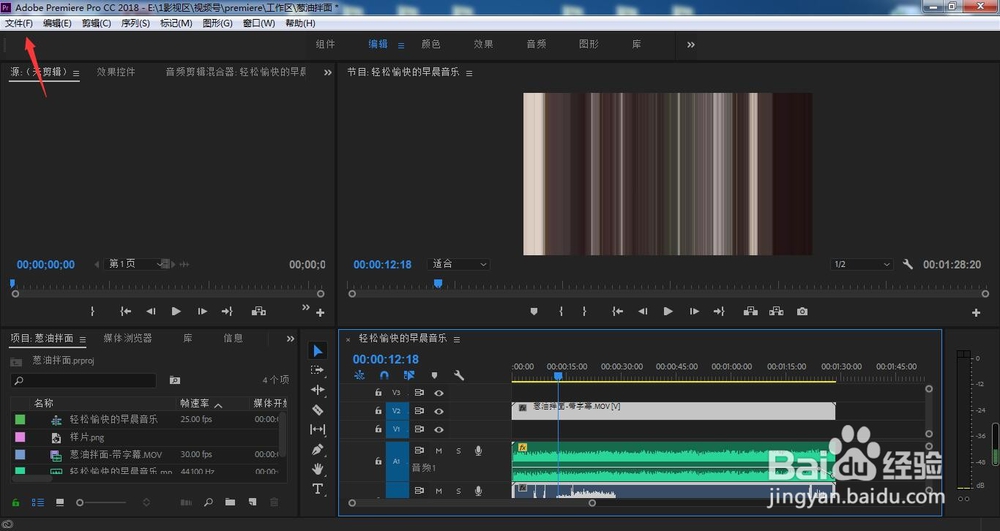The height and width of the screenshot is (531, 1000).
Task: Open the 适合 zoom level dropdown
Action: pos(460,264)
